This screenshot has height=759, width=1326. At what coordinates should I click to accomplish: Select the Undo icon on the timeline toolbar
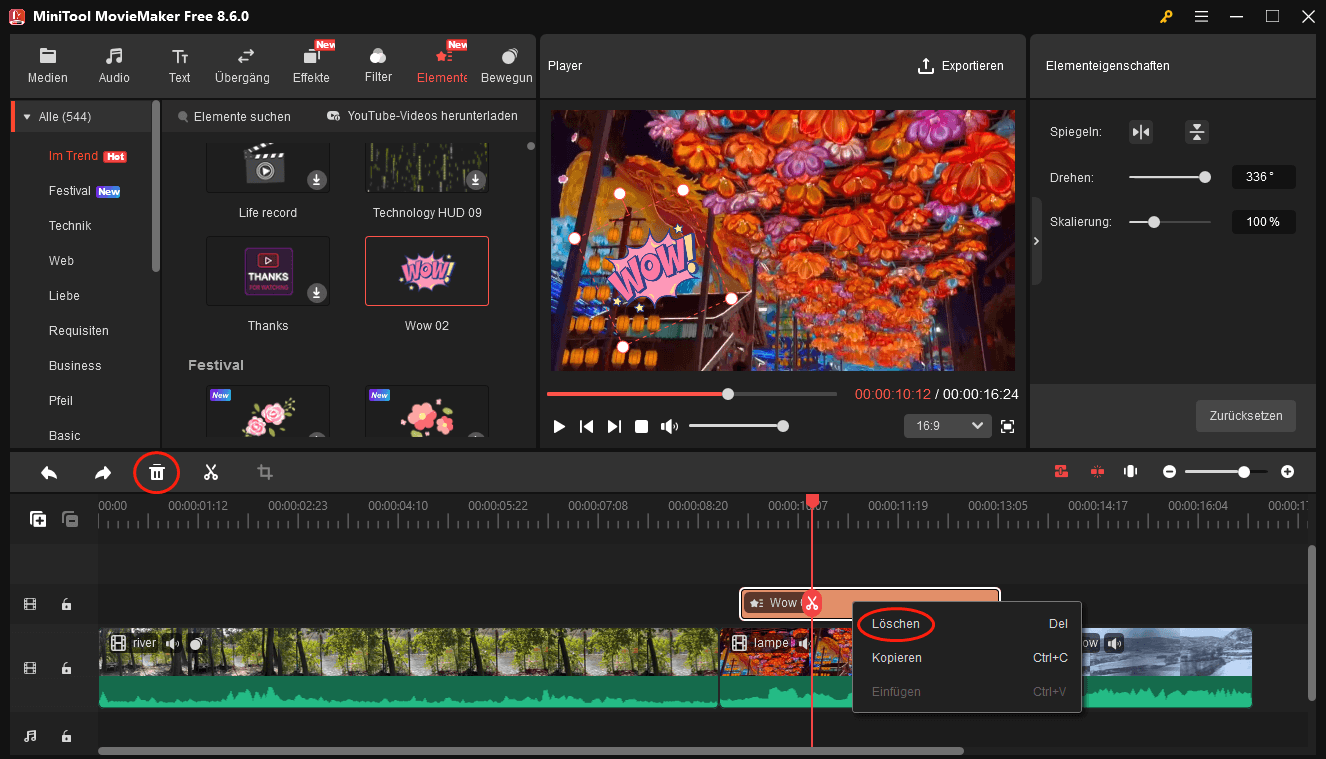coord(49,471)
